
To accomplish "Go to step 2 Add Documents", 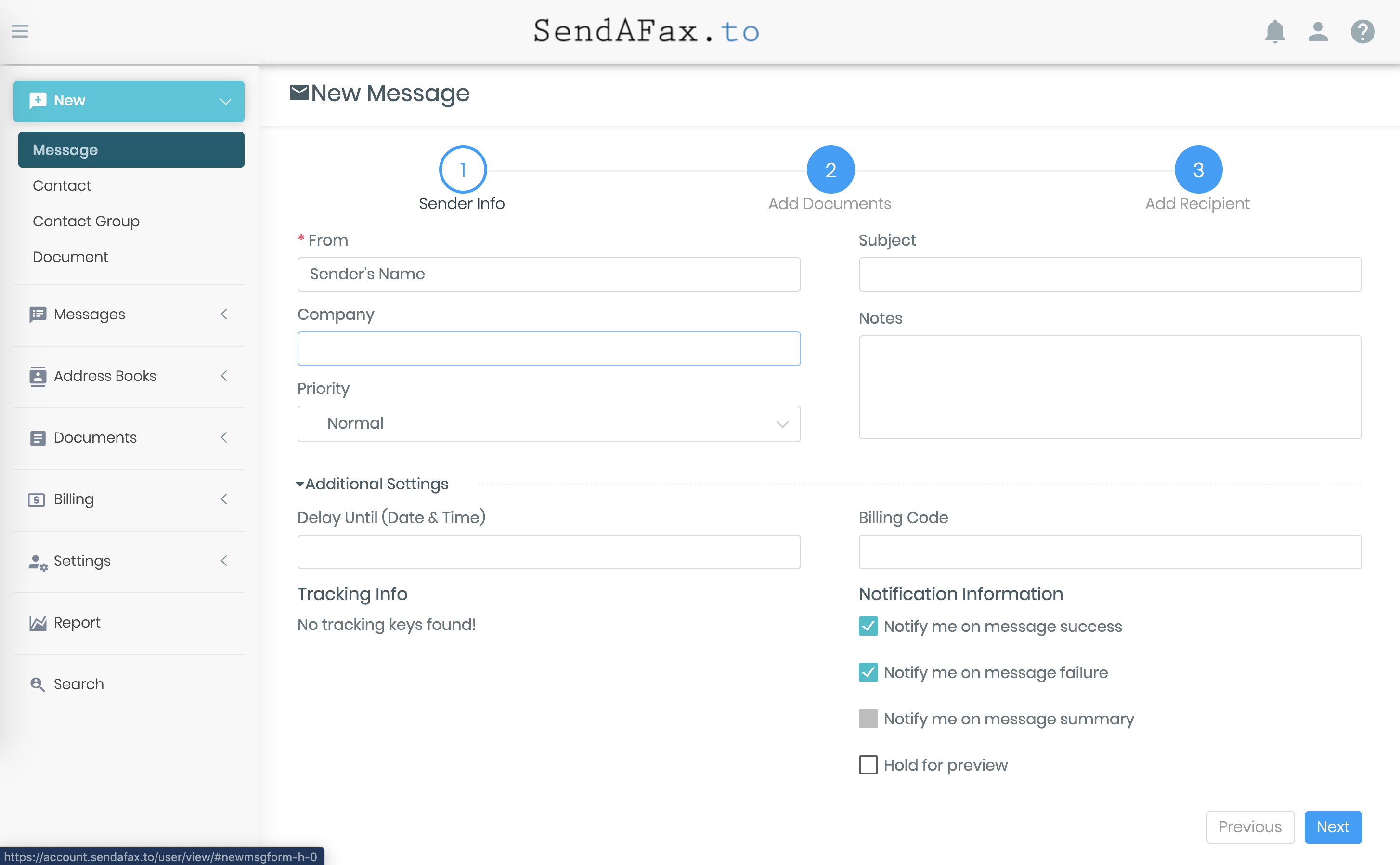I will pos(830,170).
